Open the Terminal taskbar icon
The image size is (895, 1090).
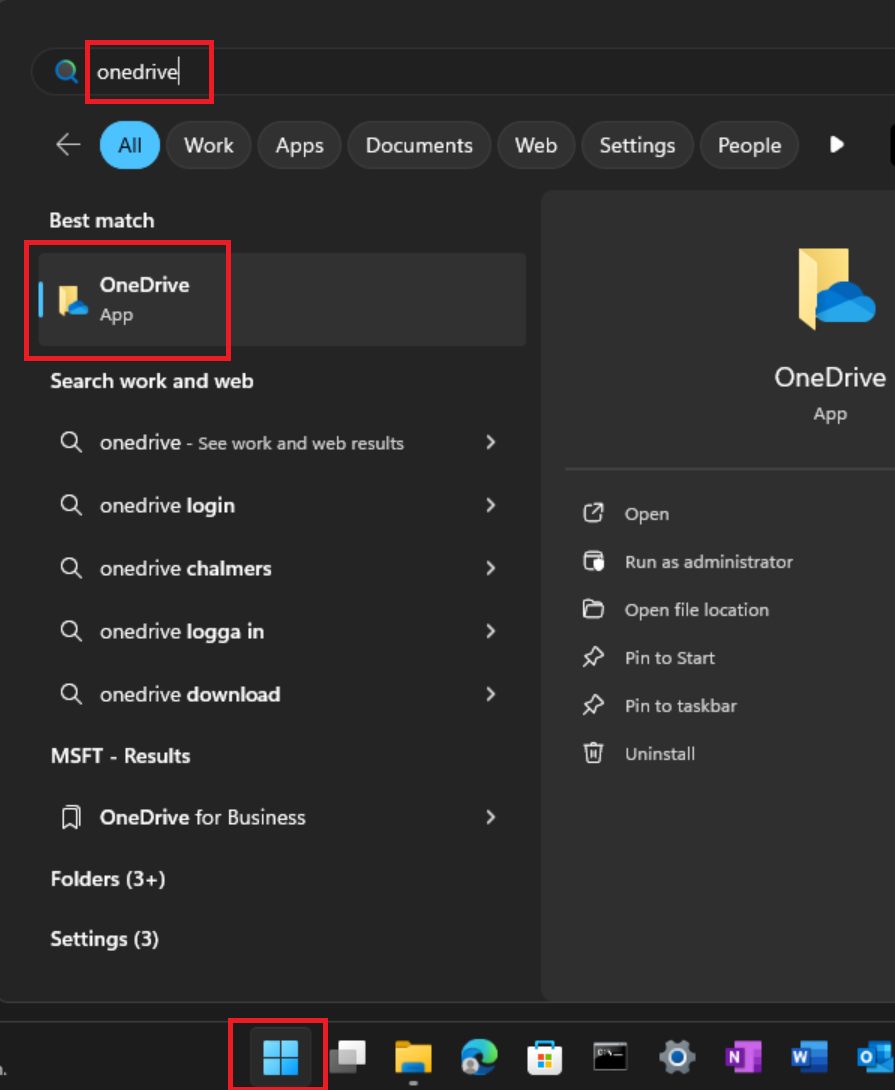pyautogui.click(x=611, y=1056)
